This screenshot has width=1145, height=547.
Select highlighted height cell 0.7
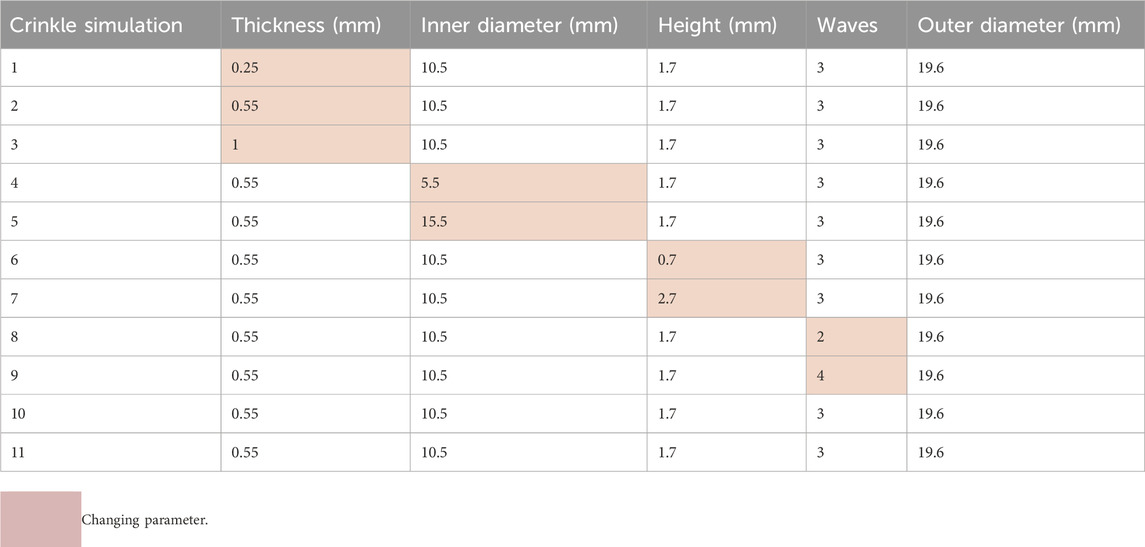coord(727,260)
